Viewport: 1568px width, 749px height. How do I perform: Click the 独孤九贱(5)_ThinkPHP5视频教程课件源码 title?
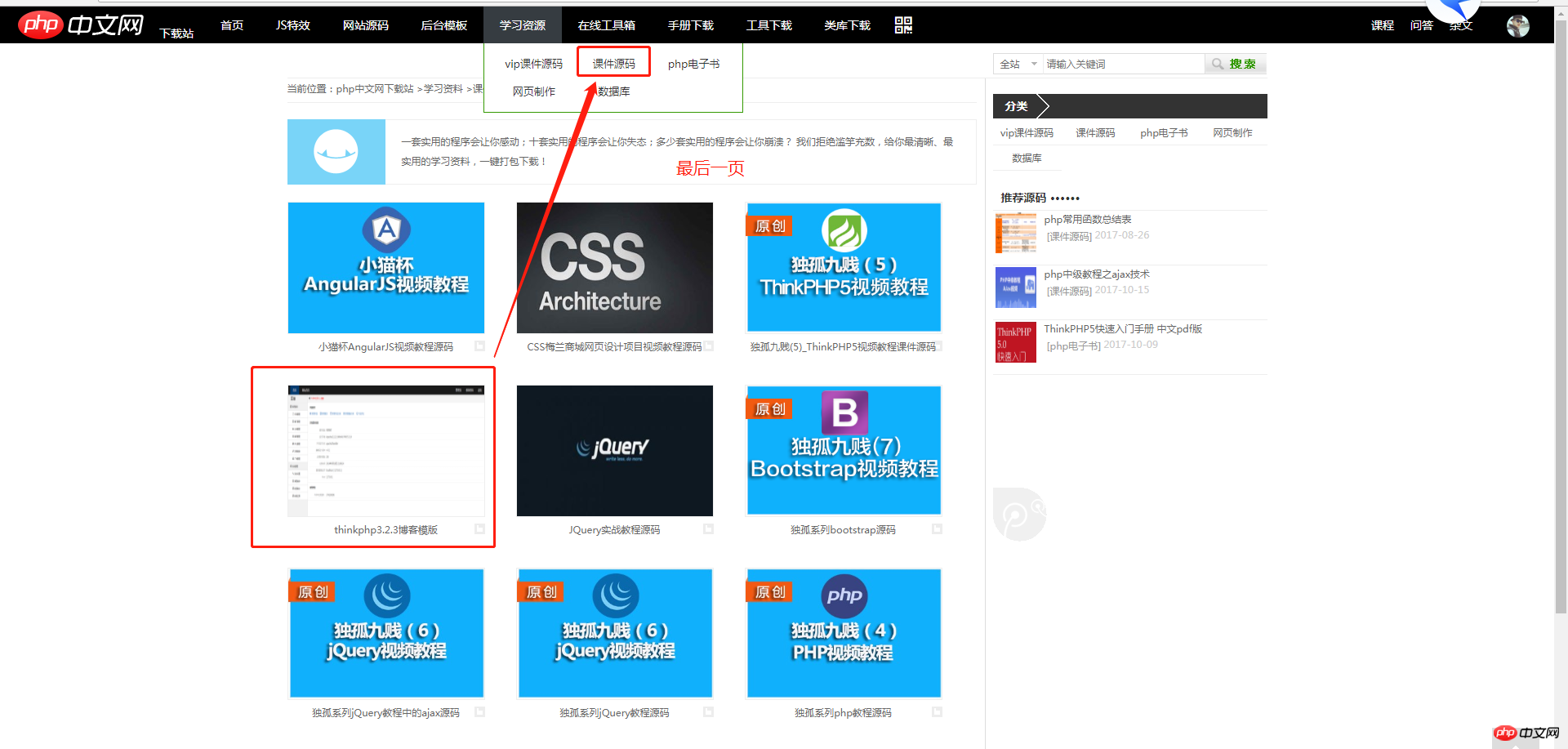pos(843,347)
